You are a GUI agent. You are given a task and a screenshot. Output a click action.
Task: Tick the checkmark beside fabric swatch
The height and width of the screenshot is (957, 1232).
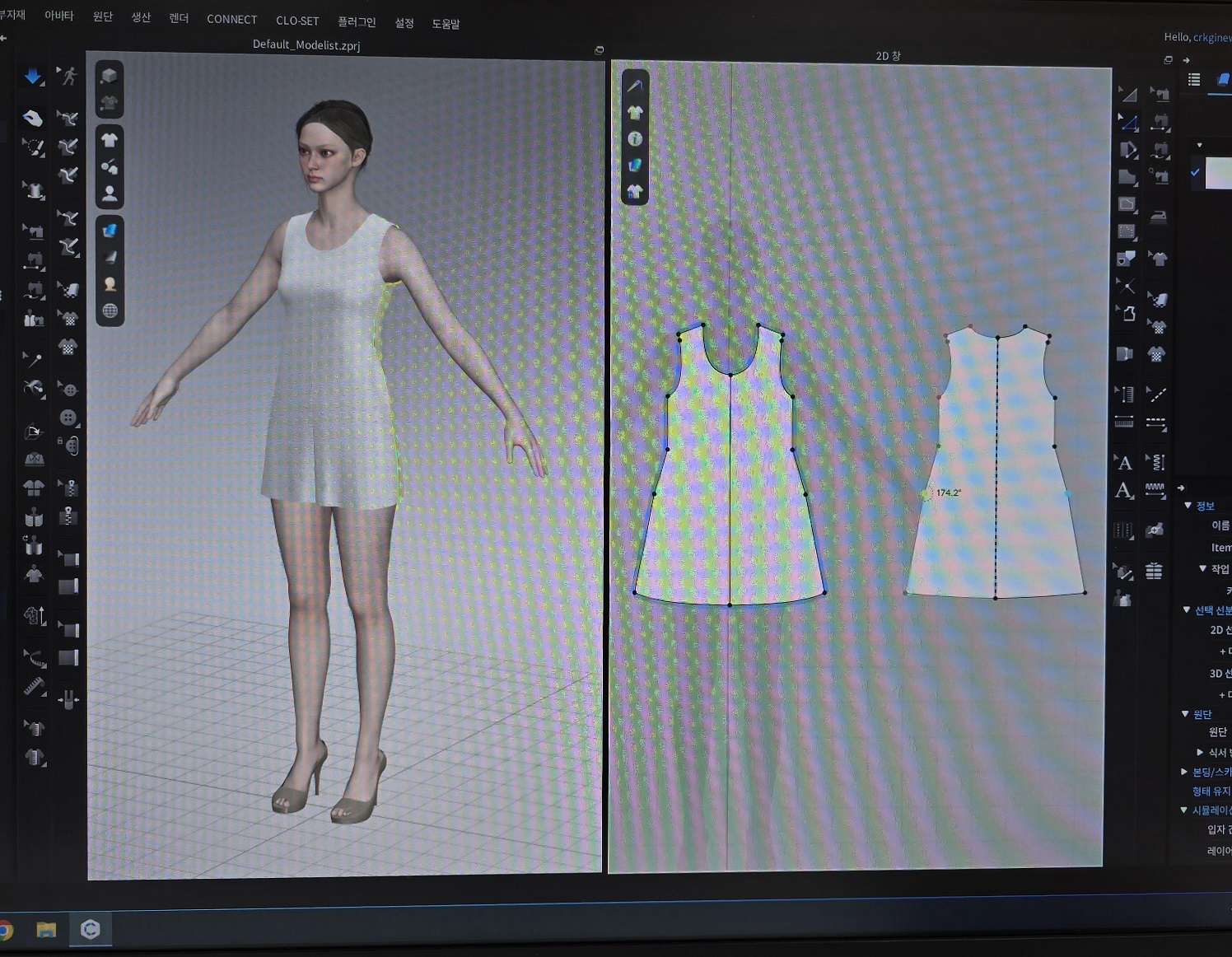(1195, 172)
